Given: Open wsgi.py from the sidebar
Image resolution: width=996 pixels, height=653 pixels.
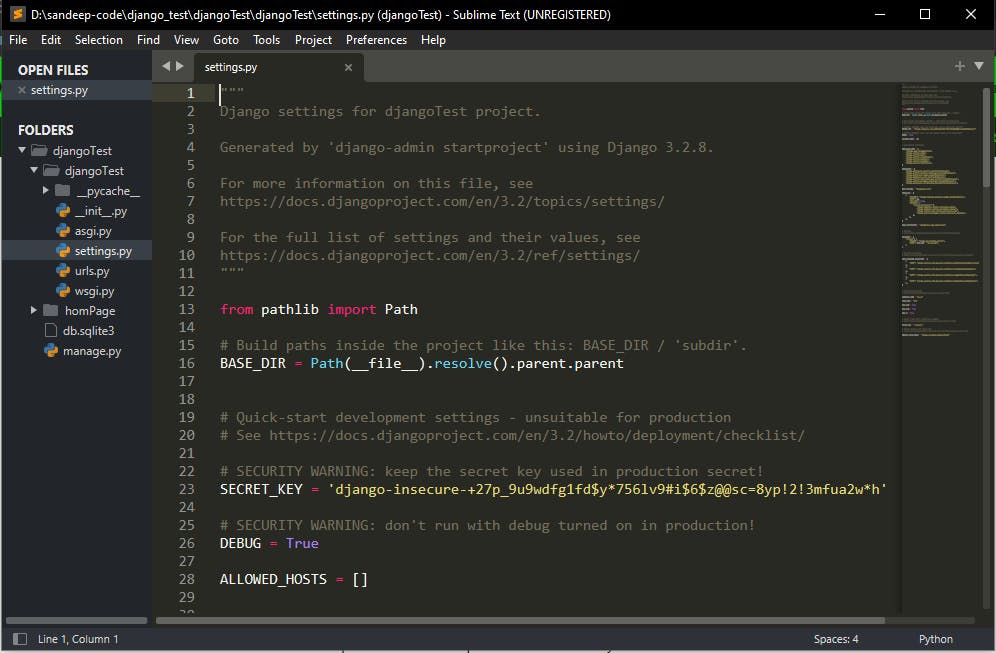Looking at the screenshot, I should point(94,291).
